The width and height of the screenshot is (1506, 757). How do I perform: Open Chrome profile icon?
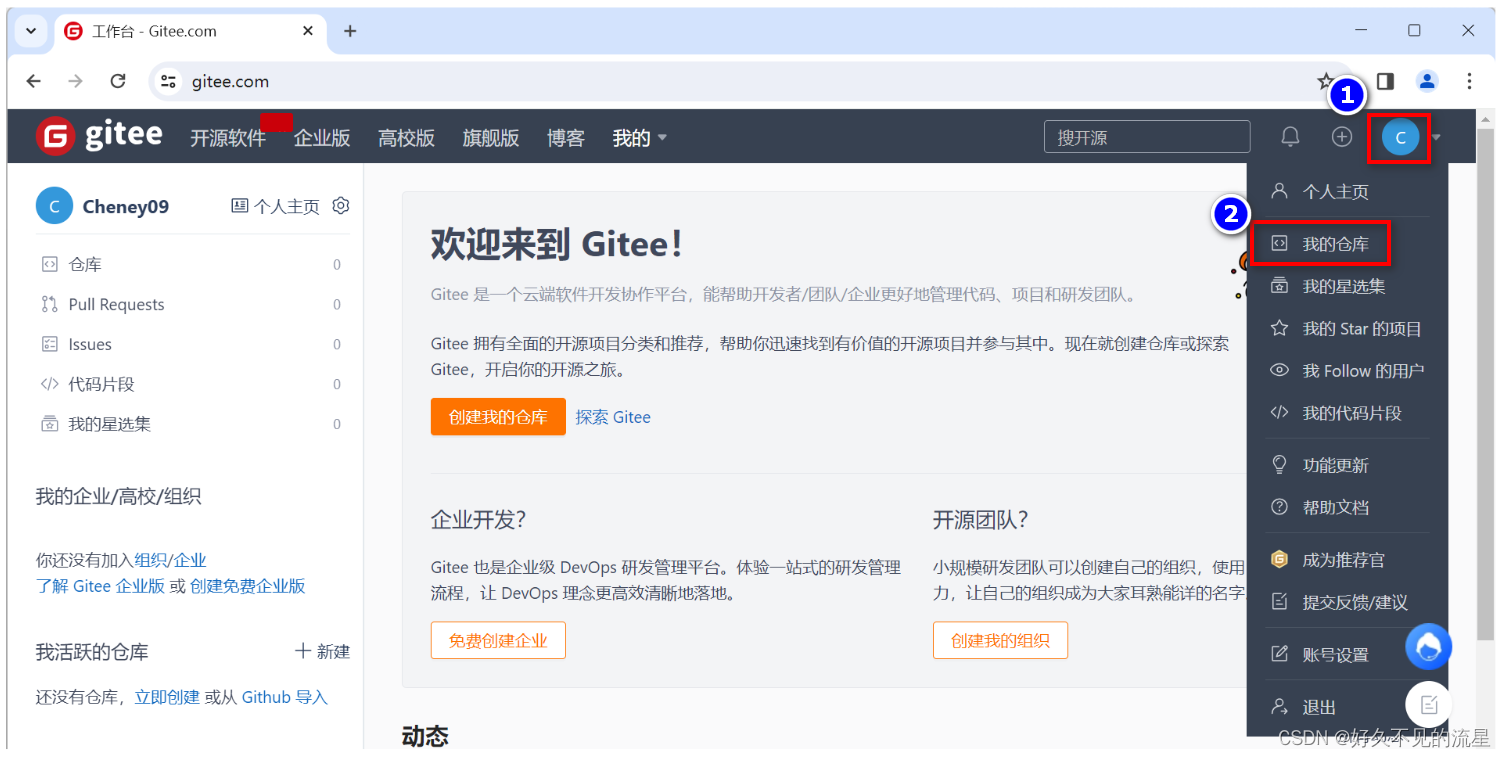[x=1427, y=81]
